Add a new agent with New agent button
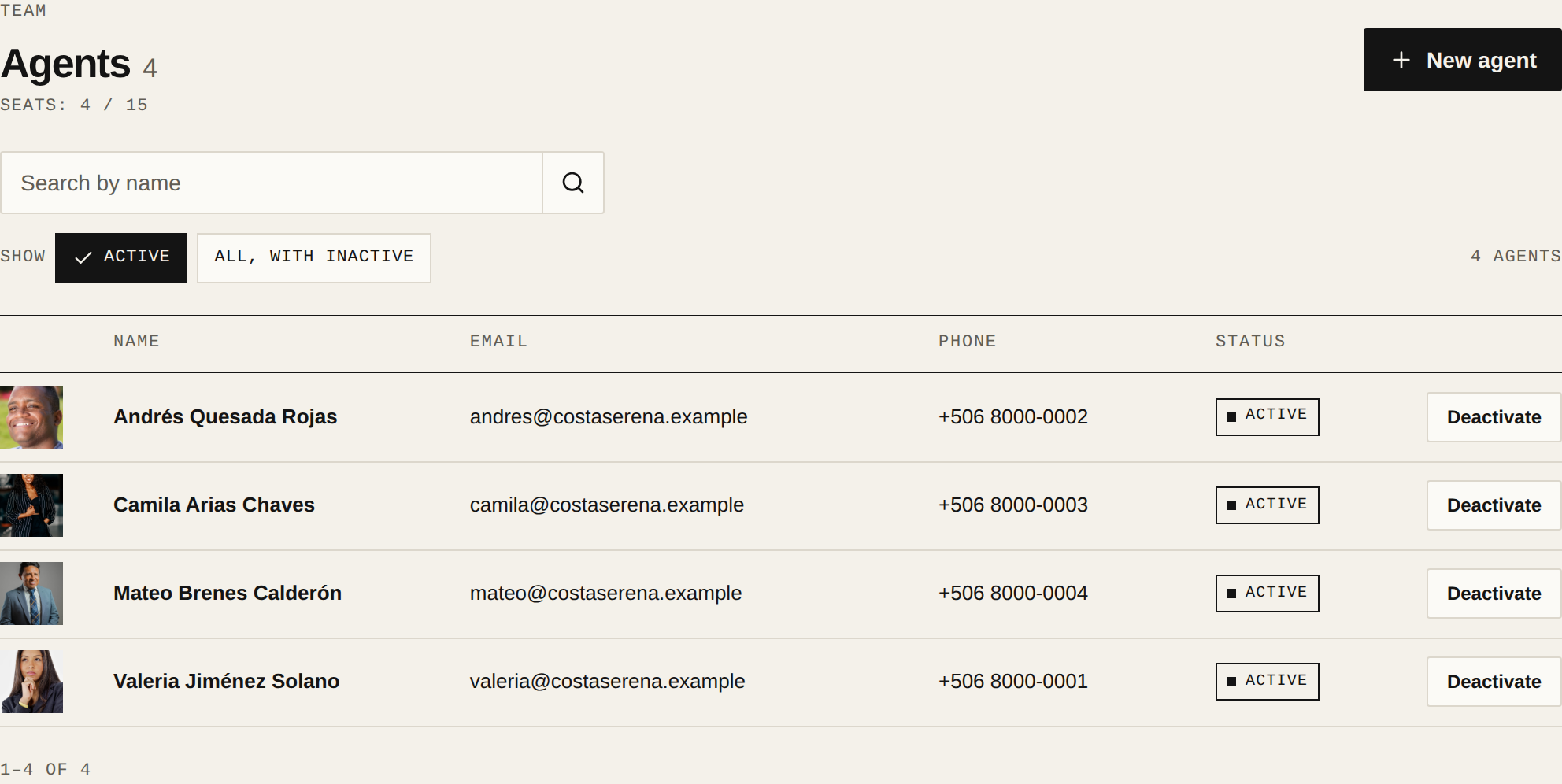The width and height of the screenshot is (1562, 784). [1463, 60]
